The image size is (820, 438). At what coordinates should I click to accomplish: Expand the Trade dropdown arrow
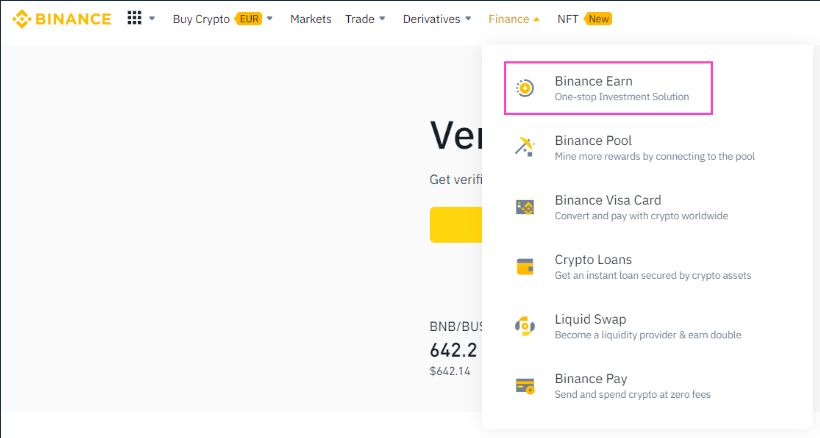(382, 19)
